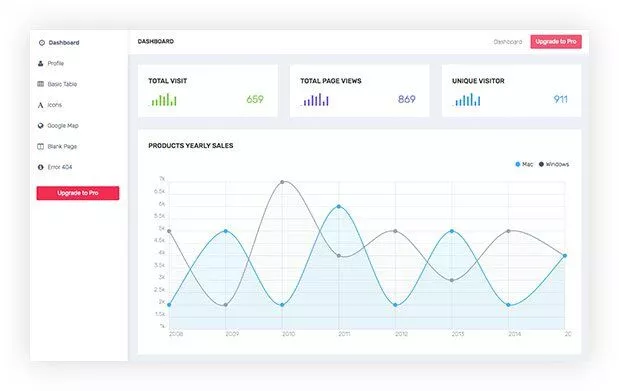Viewport: 619px width, 391px height.
Task: Click the Mac data point at 2014
Action: (508, 305)
